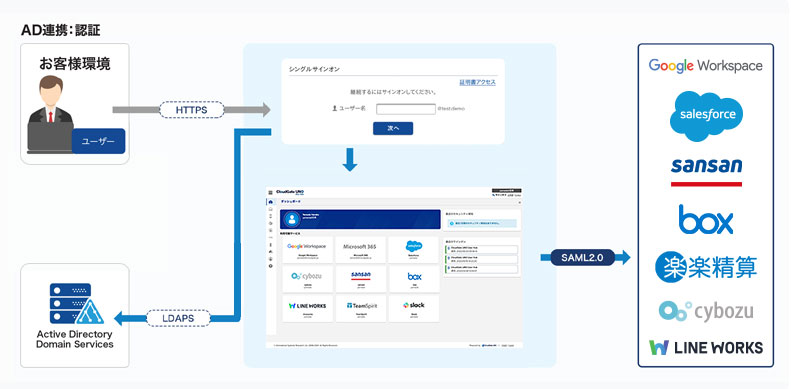Open the 証明書アクセス link
791x389 pixels.
[x=477, y=82]
